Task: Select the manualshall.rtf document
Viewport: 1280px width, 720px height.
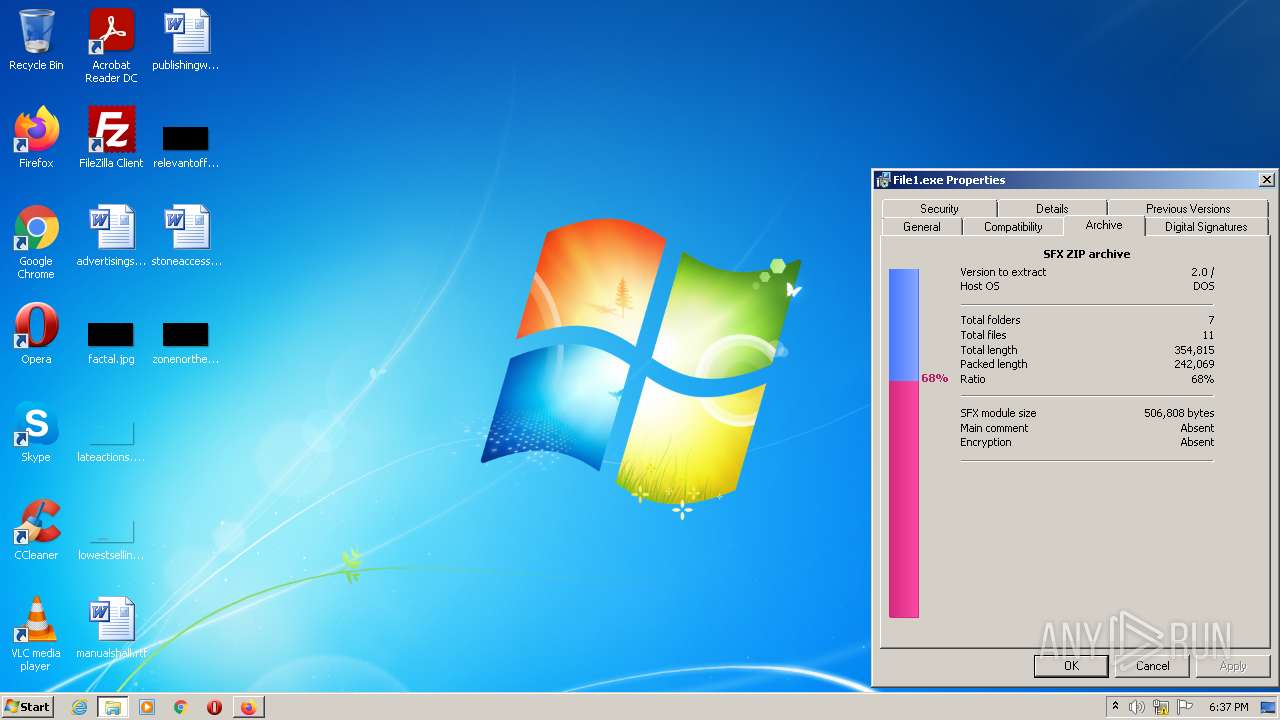Action: (111, 628)
